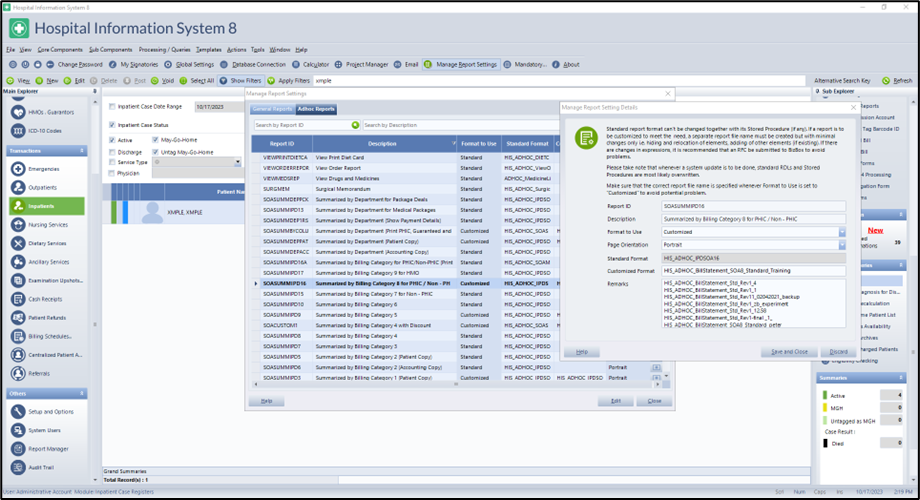Image resolution: width=920 pixels, height=500 pixels.
Task: Click the Audit Trail sidebar icon
Action: [x=19, y=467]
